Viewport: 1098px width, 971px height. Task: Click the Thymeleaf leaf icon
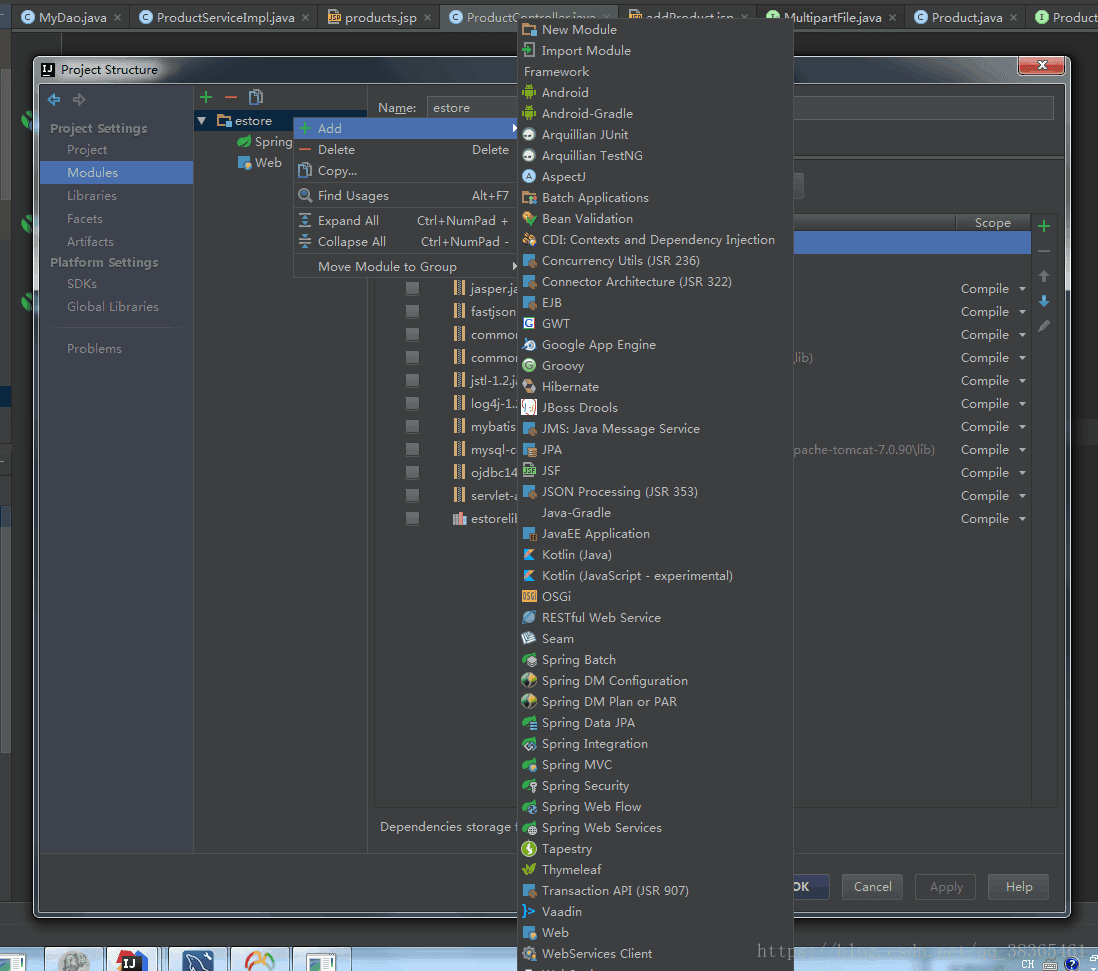tap(529, 869)
